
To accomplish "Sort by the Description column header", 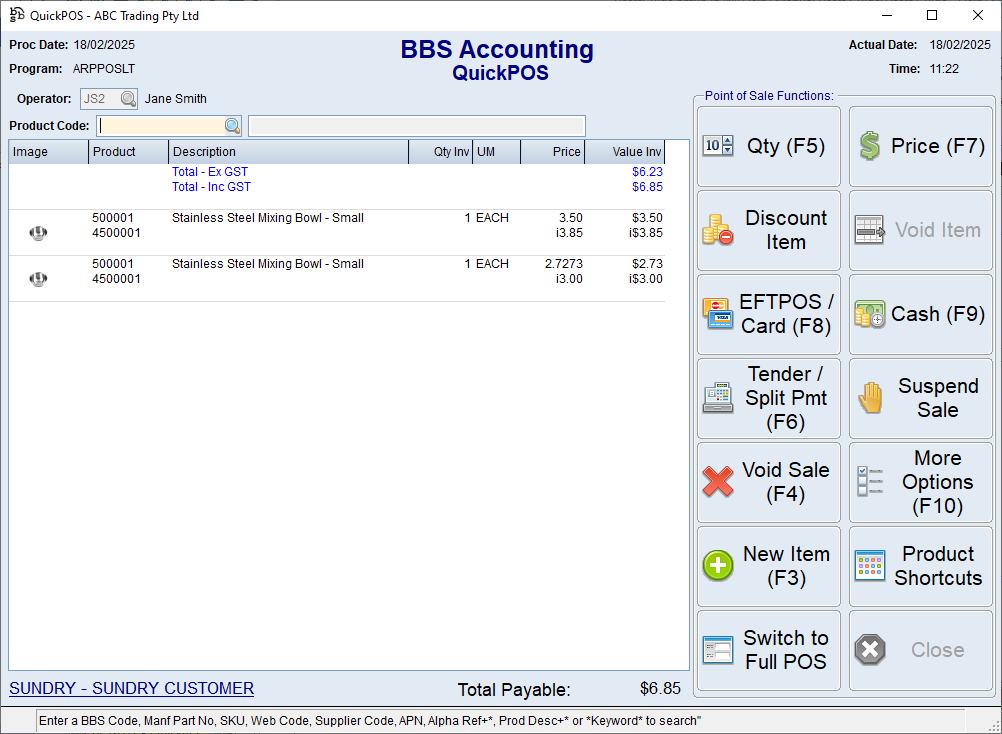I will pos(288,152).
